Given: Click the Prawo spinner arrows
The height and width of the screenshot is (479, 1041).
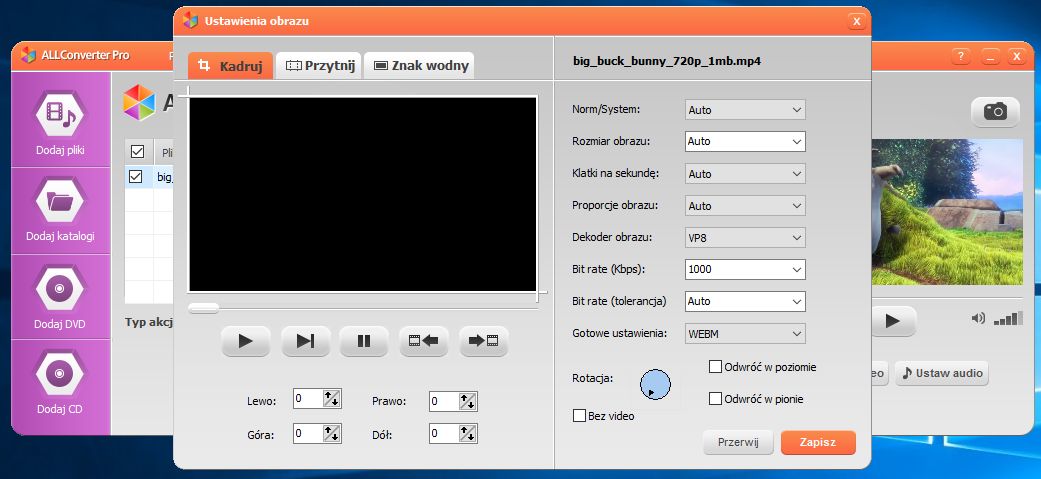Looking at the screenshot, I should 468,401.
